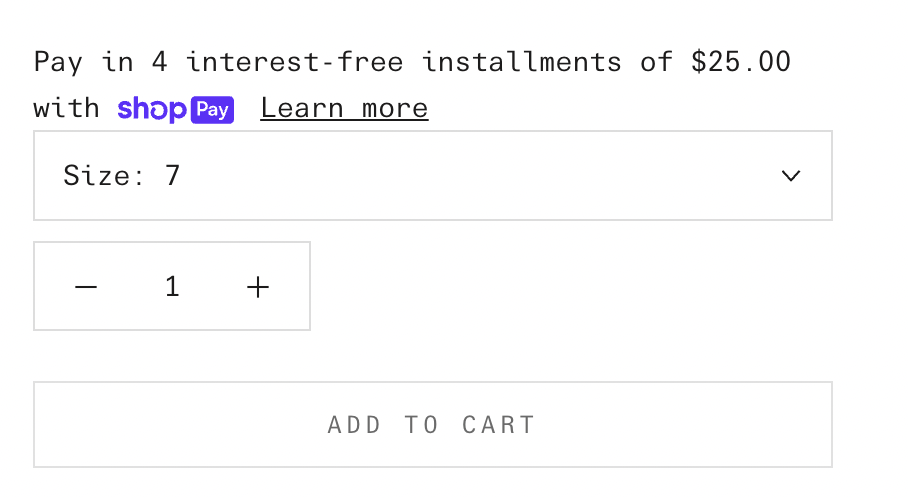Focus the quantity input field

click(172, 287)
